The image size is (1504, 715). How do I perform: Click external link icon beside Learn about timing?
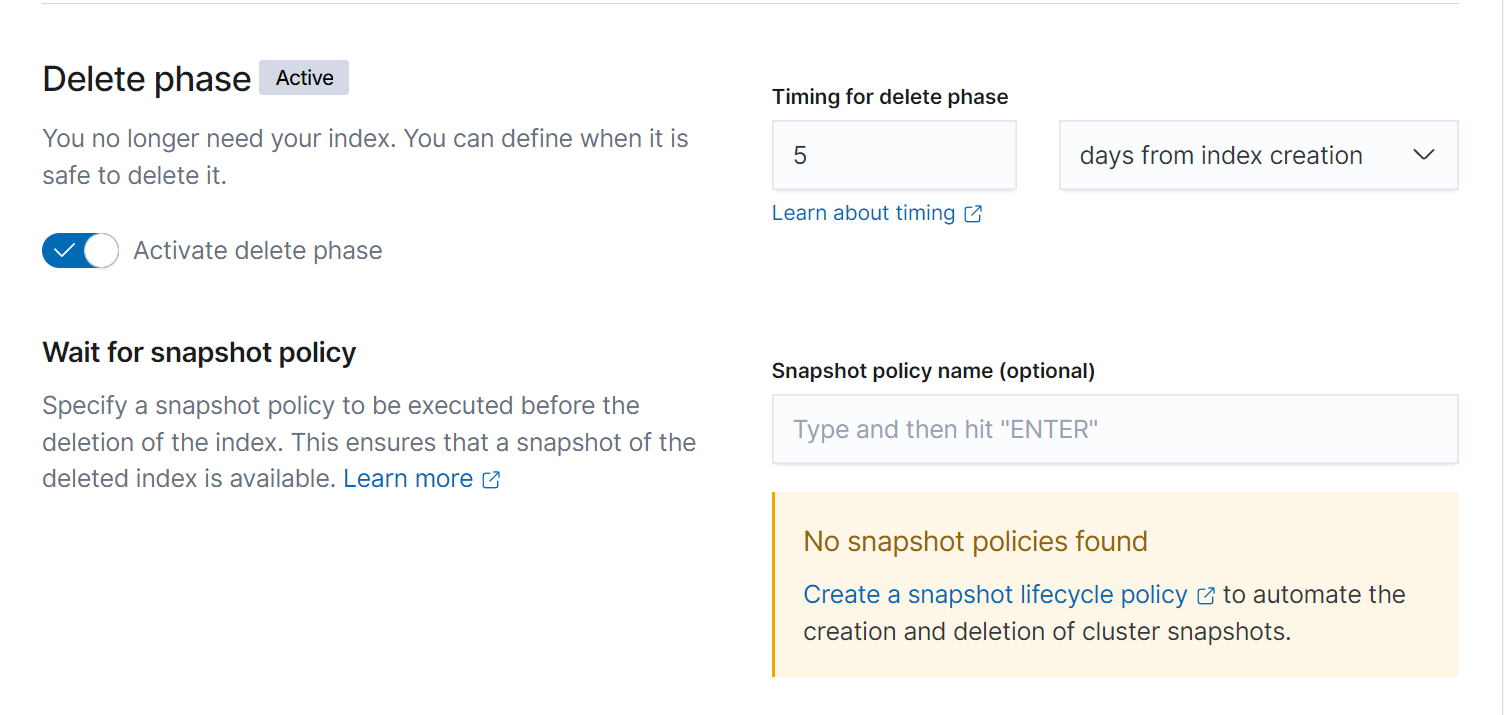tap(973, 214)
